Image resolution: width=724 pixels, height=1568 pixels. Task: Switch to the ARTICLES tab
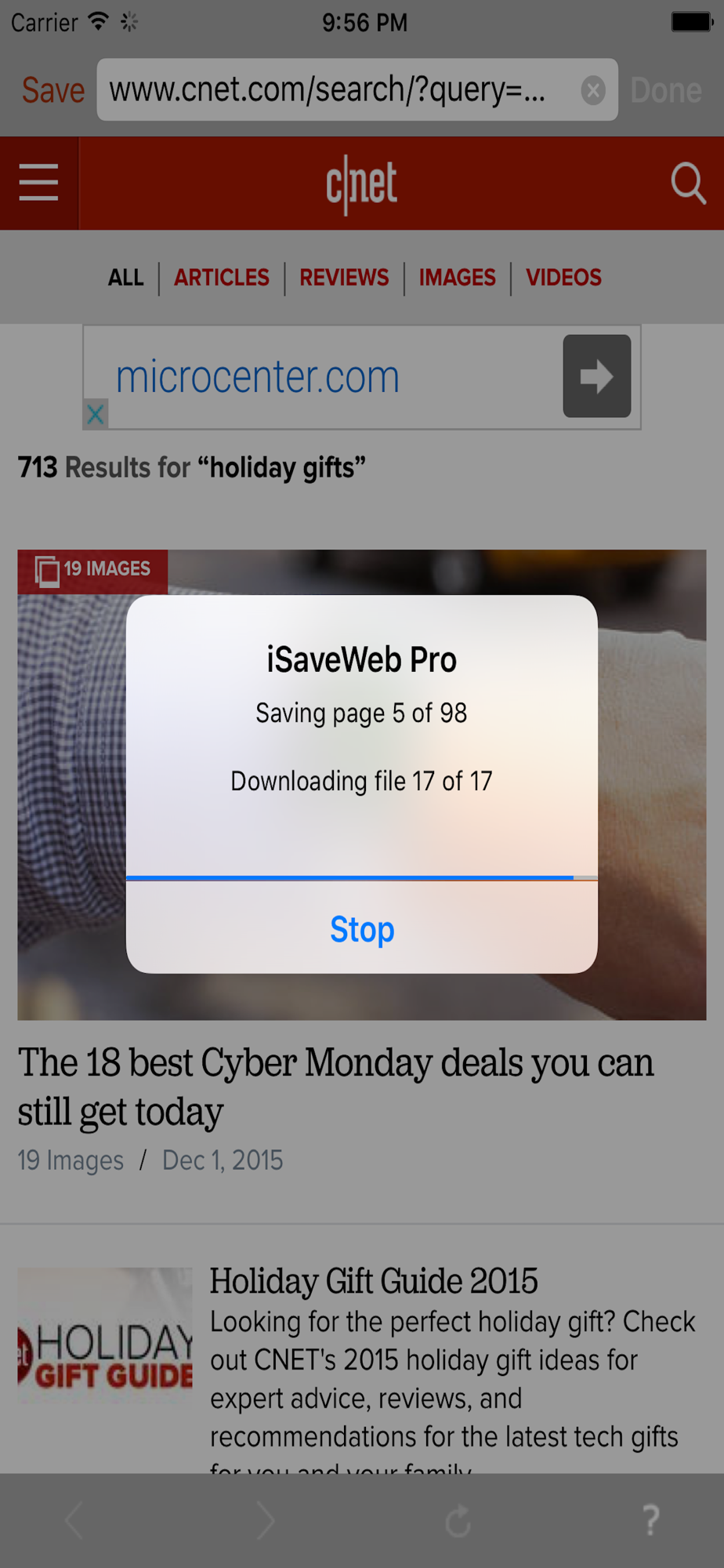222,278
